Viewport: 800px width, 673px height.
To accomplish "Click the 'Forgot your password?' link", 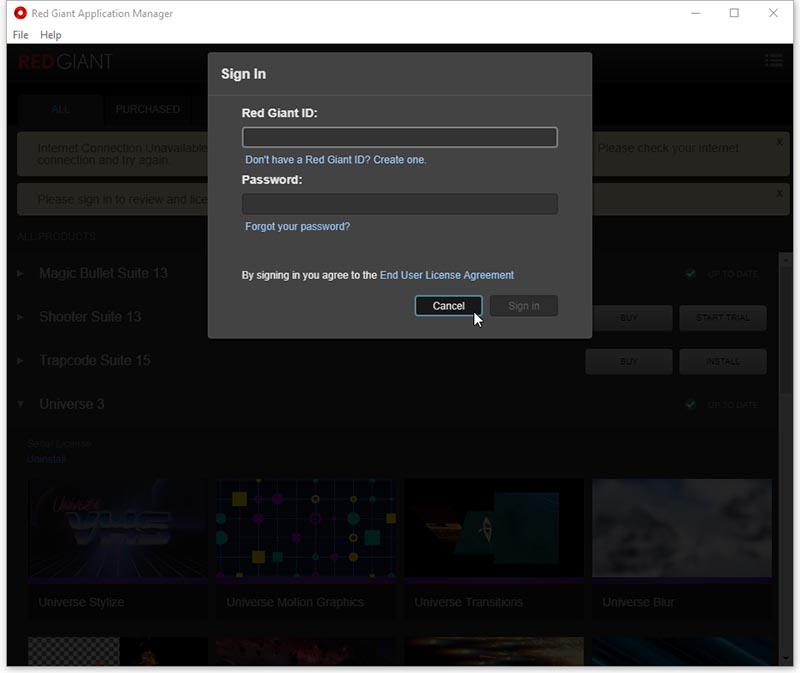I will coord(297,226).
